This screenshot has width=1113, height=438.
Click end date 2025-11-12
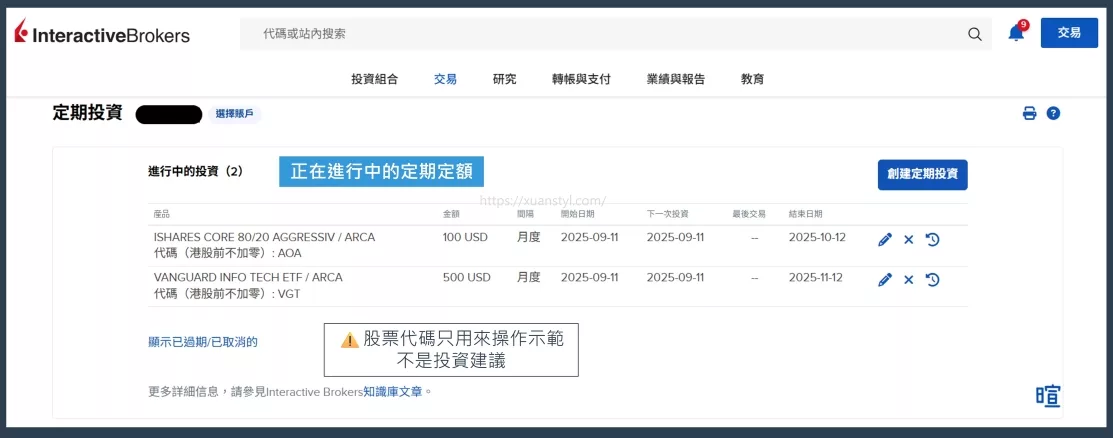pos(816,277)
